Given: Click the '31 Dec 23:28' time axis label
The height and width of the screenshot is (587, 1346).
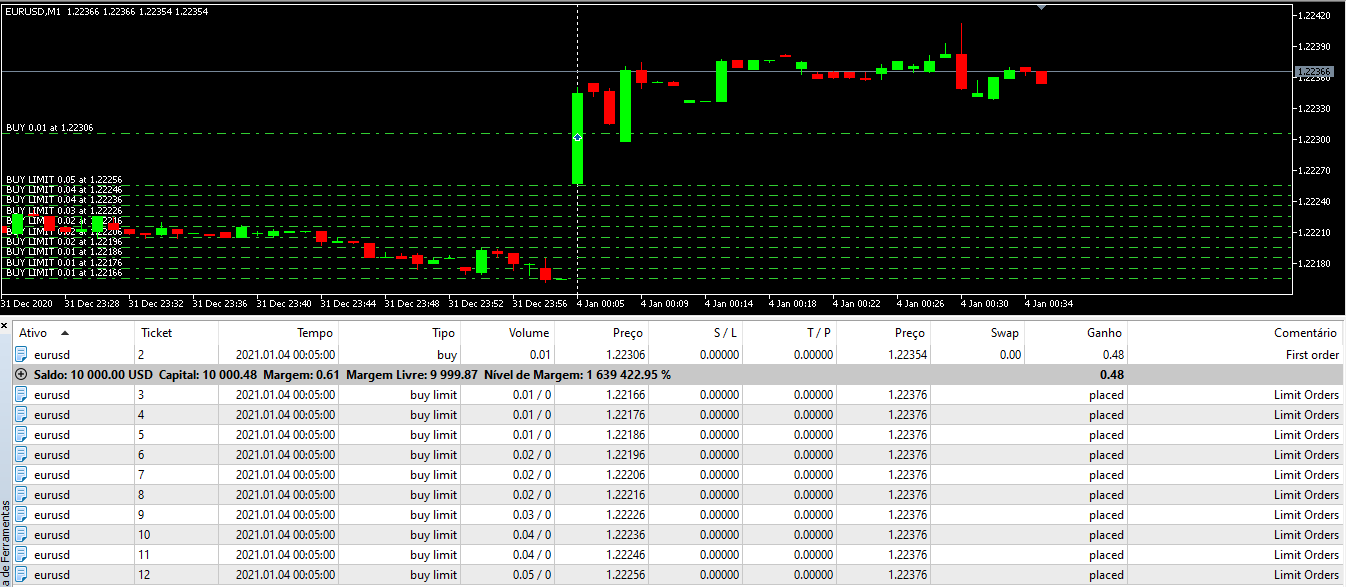Looking at the screenshot, I should point(92,303).
